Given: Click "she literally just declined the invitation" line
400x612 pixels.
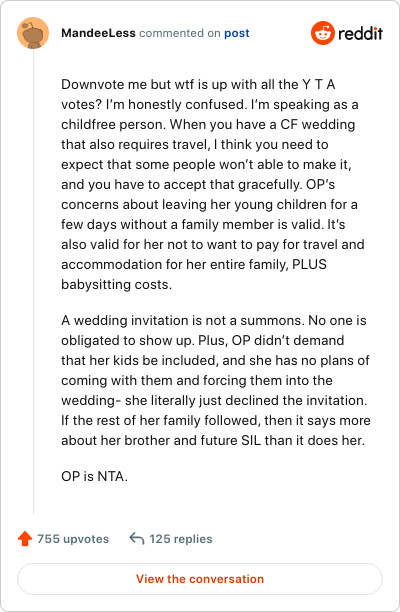Looking at the screenshot, I should [x=246, y=400].
